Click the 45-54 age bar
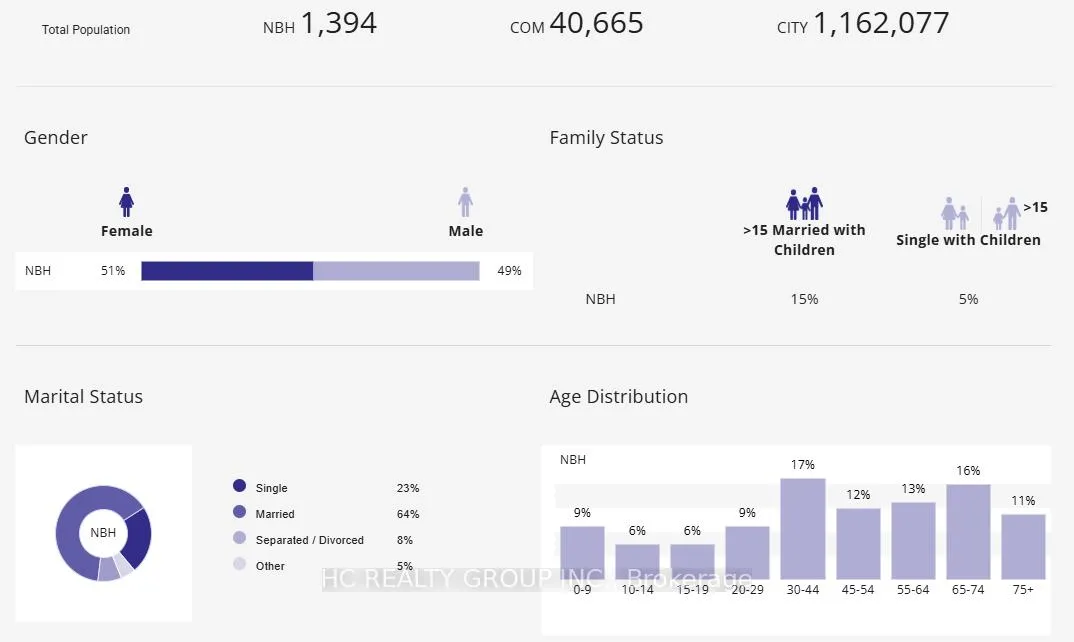 [x=858, y=544]
